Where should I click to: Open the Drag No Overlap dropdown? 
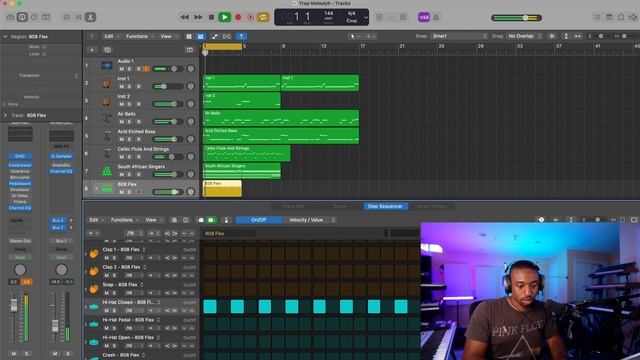524,36
